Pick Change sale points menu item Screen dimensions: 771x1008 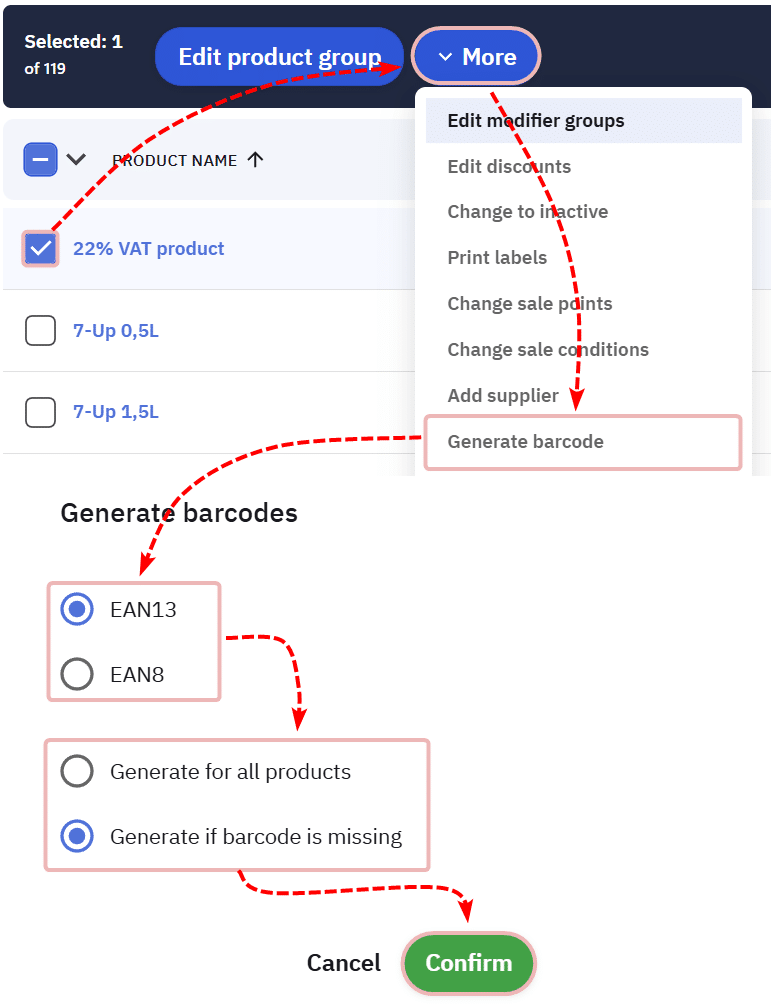[529, 304]
